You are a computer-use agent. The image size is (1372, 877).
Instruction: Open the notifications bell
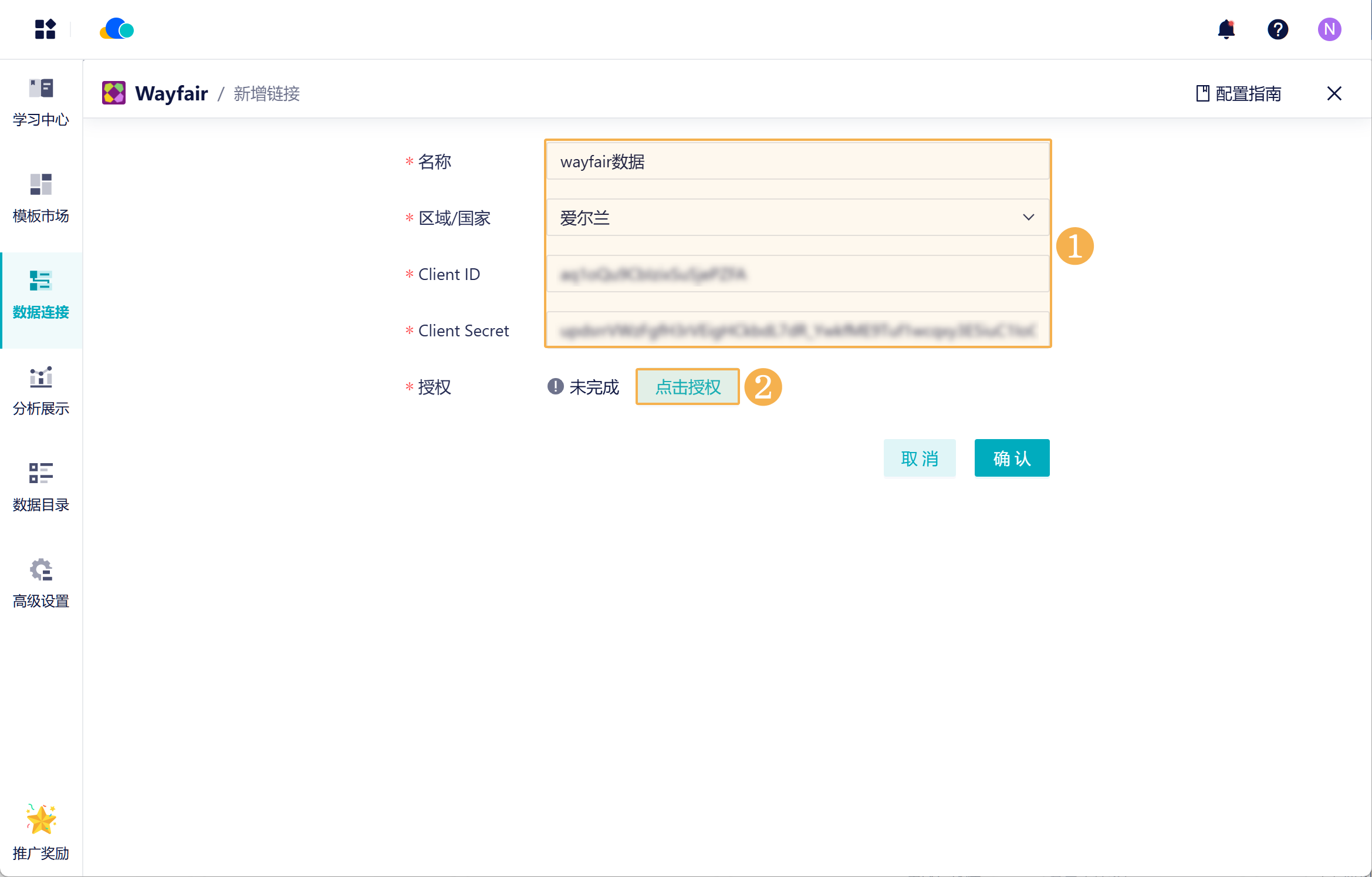(x=1226, y=29)
